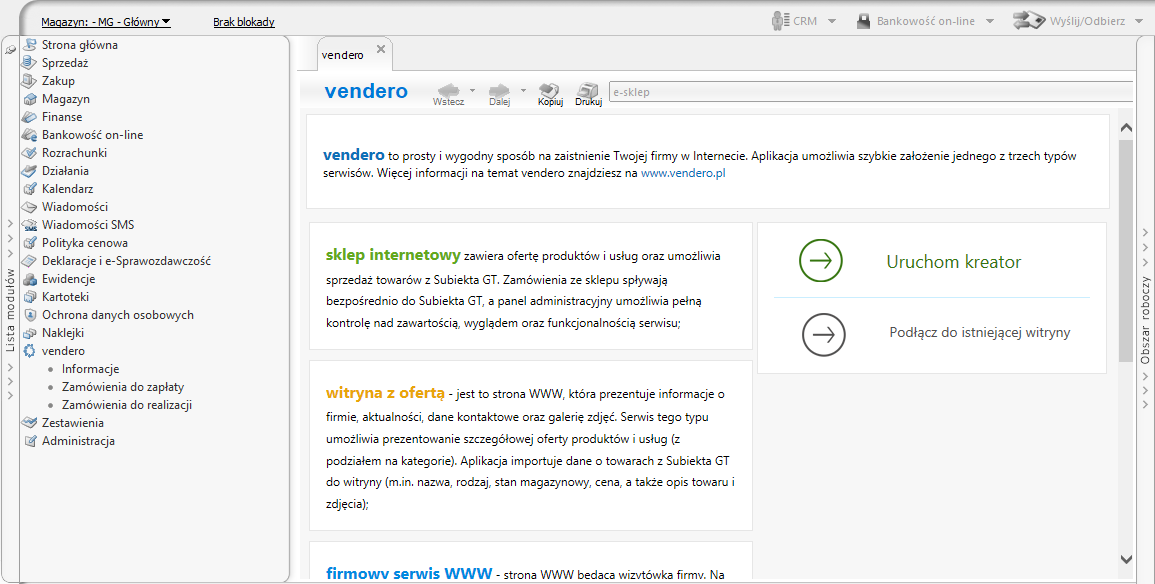Click the Administracja module icon
The image size is (1155, 584).
pyautogui.click(x=29, y=441)
